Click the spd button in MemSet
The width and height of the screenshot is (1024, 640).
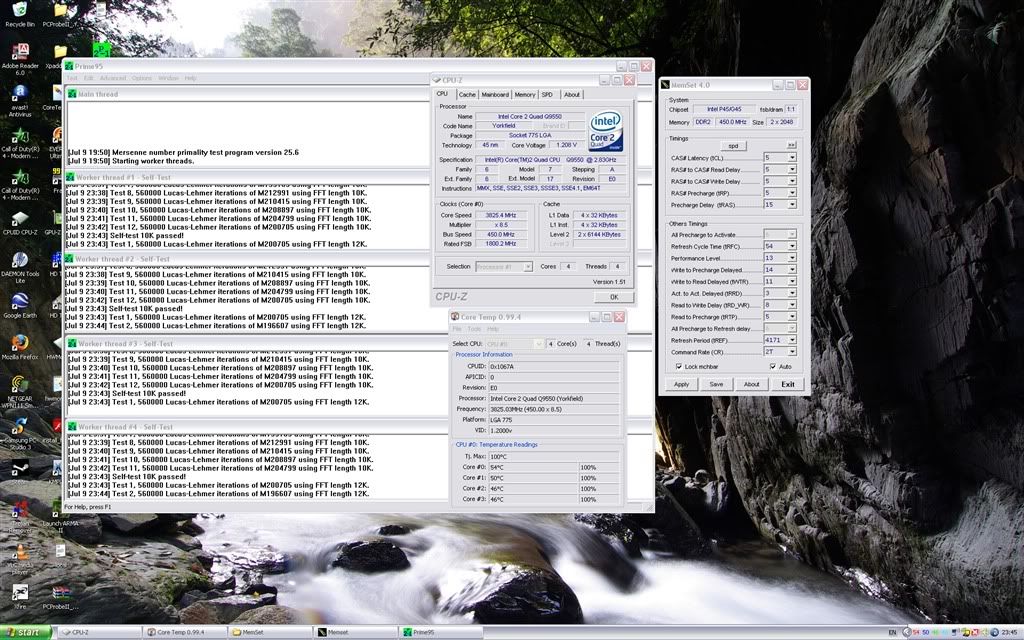click(x=733, y=146)
